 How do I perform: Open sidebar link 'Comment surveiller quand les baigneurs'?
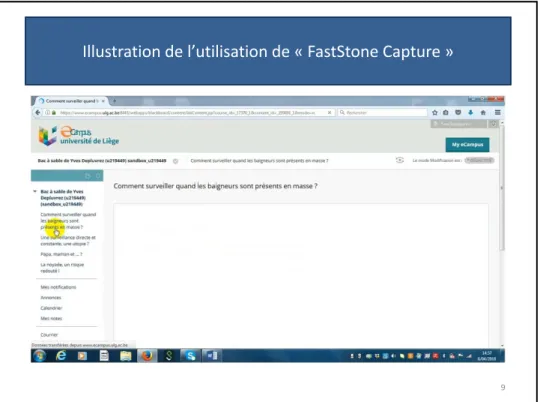point(68,221)
